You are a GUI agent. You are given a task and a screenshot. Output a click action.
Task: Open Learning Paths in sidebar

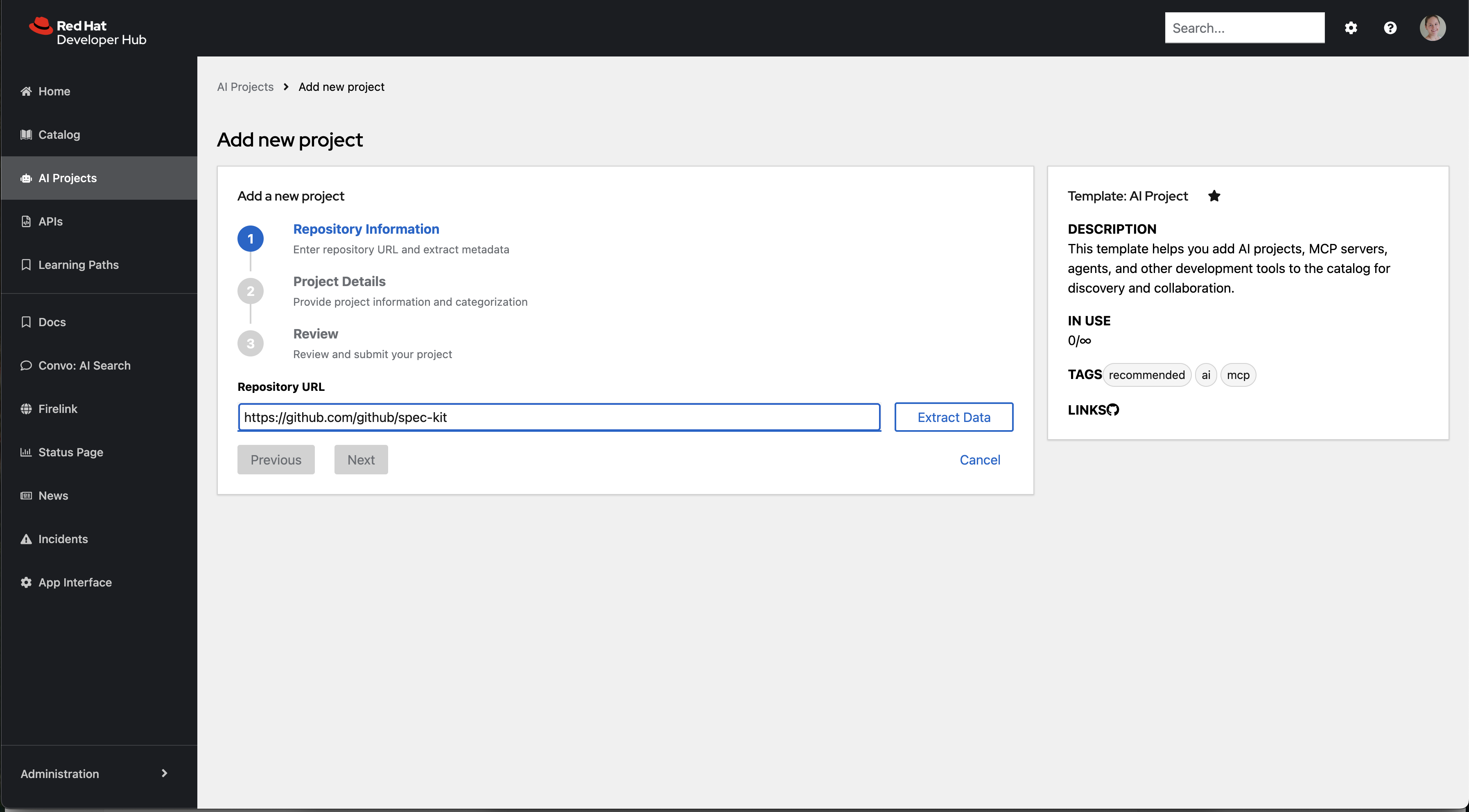pyautogui.click(x=78, y=264)
